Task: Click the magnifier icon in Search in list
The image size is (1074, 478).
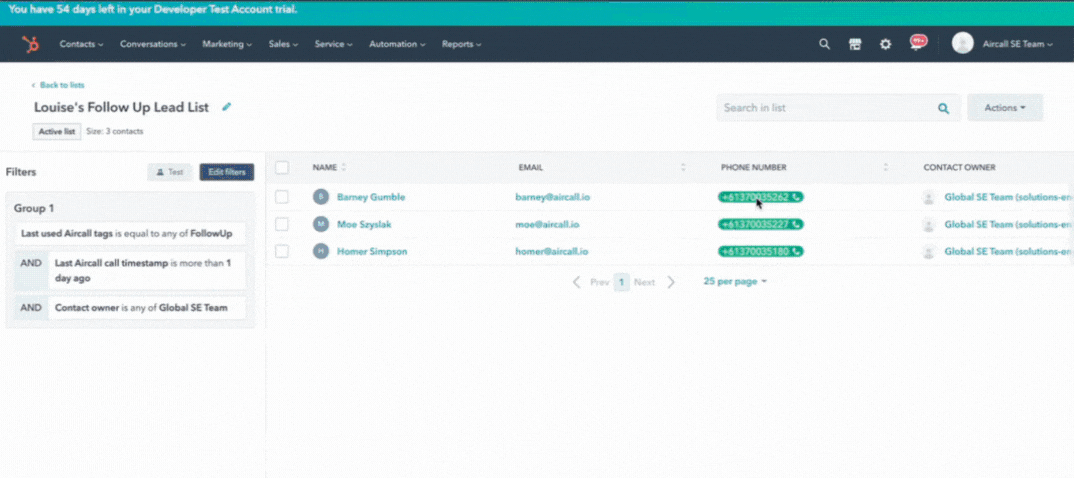Action: pos(943,108)
